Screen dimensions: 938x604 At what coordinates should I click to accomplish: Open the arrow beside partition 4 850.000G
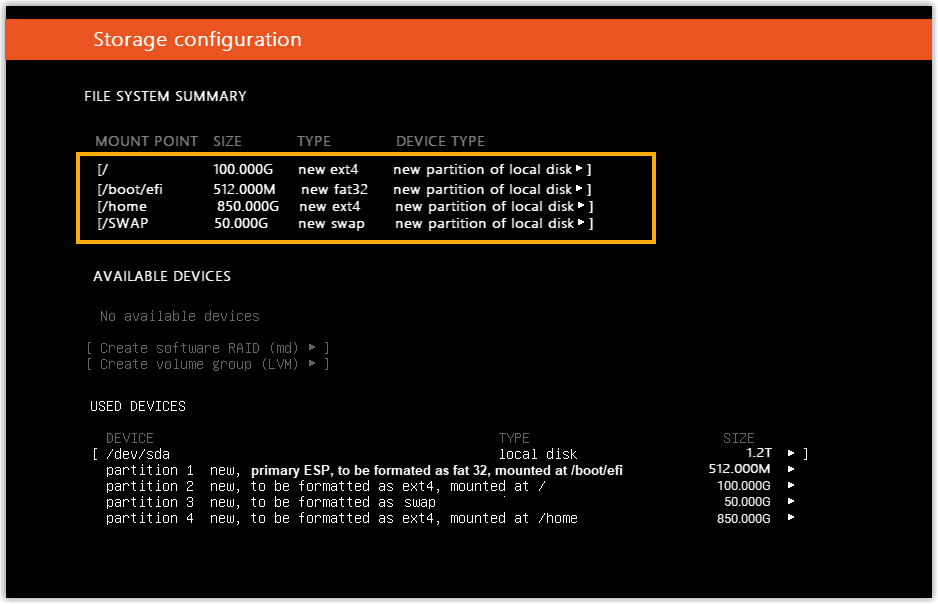point(792,518)
